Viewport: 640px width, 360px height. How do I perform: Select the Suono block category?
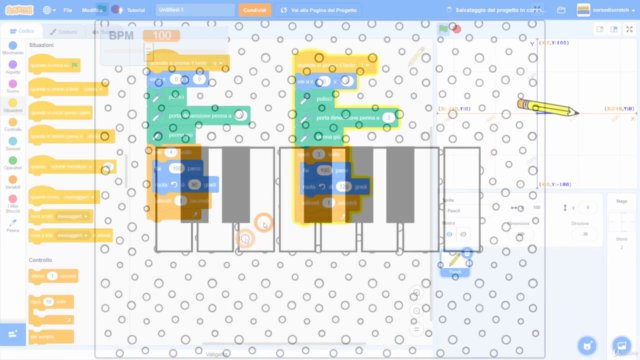point(13,87)
